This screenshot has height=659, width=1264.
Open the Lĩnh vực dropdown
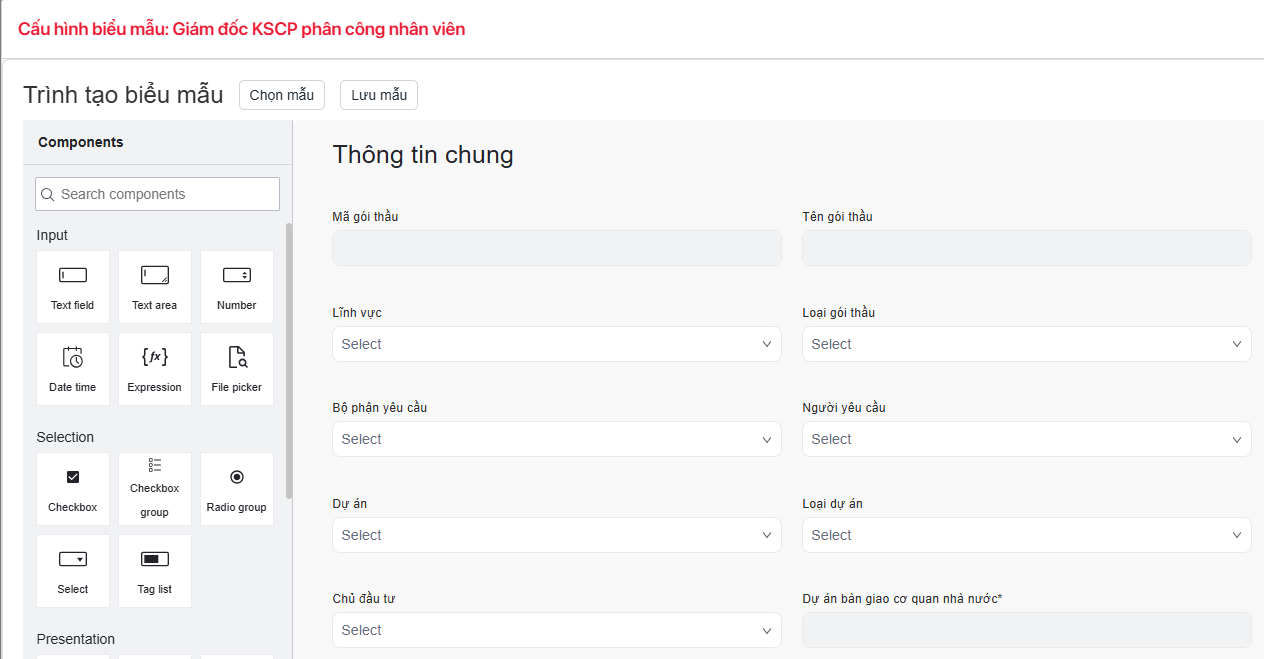tap(556, 344)
